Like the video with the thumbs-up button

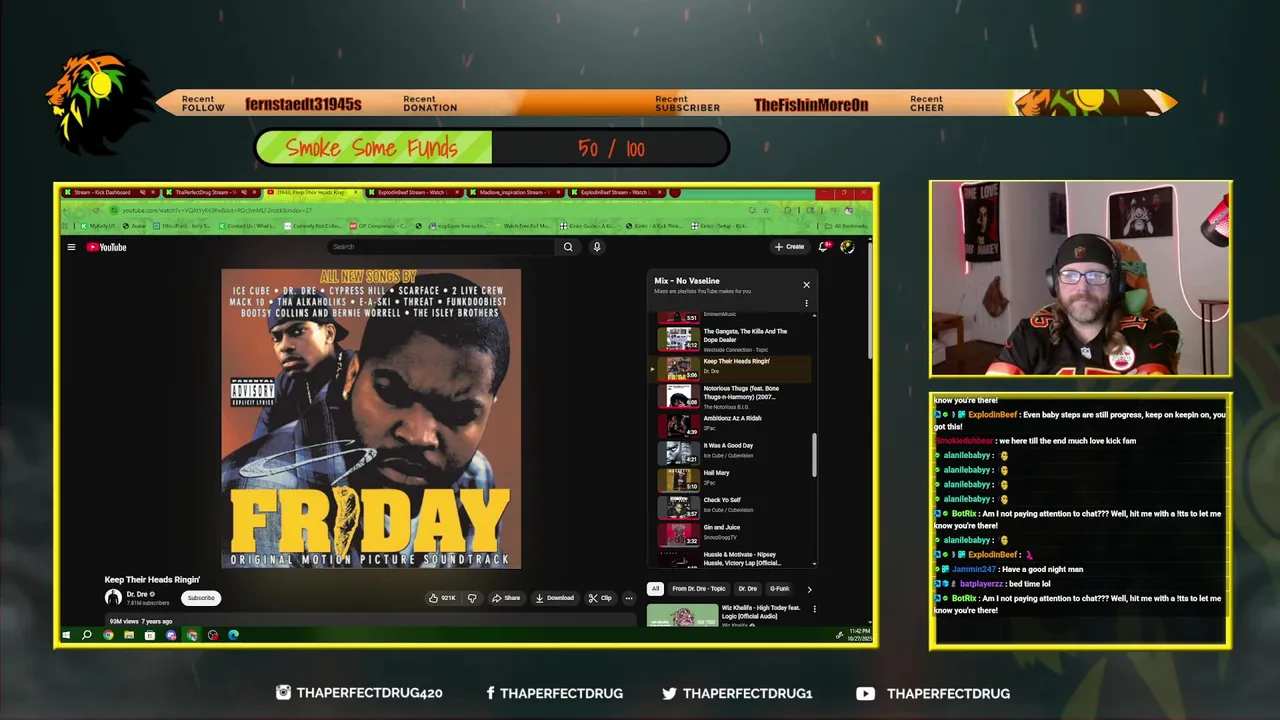point(441,598)
